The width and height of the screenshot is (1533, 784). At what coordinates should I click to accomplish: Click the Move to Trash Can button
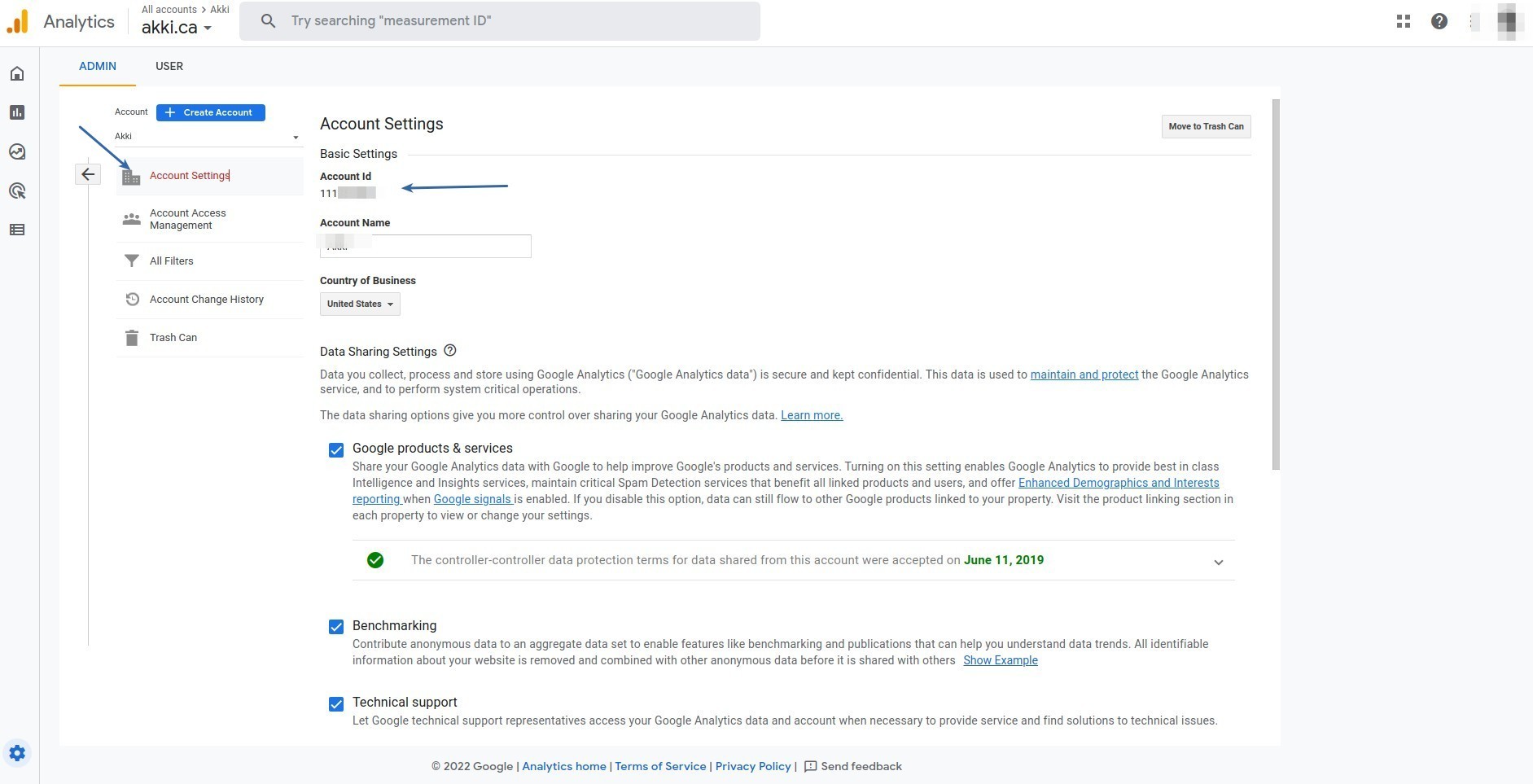pos(1206,126)
